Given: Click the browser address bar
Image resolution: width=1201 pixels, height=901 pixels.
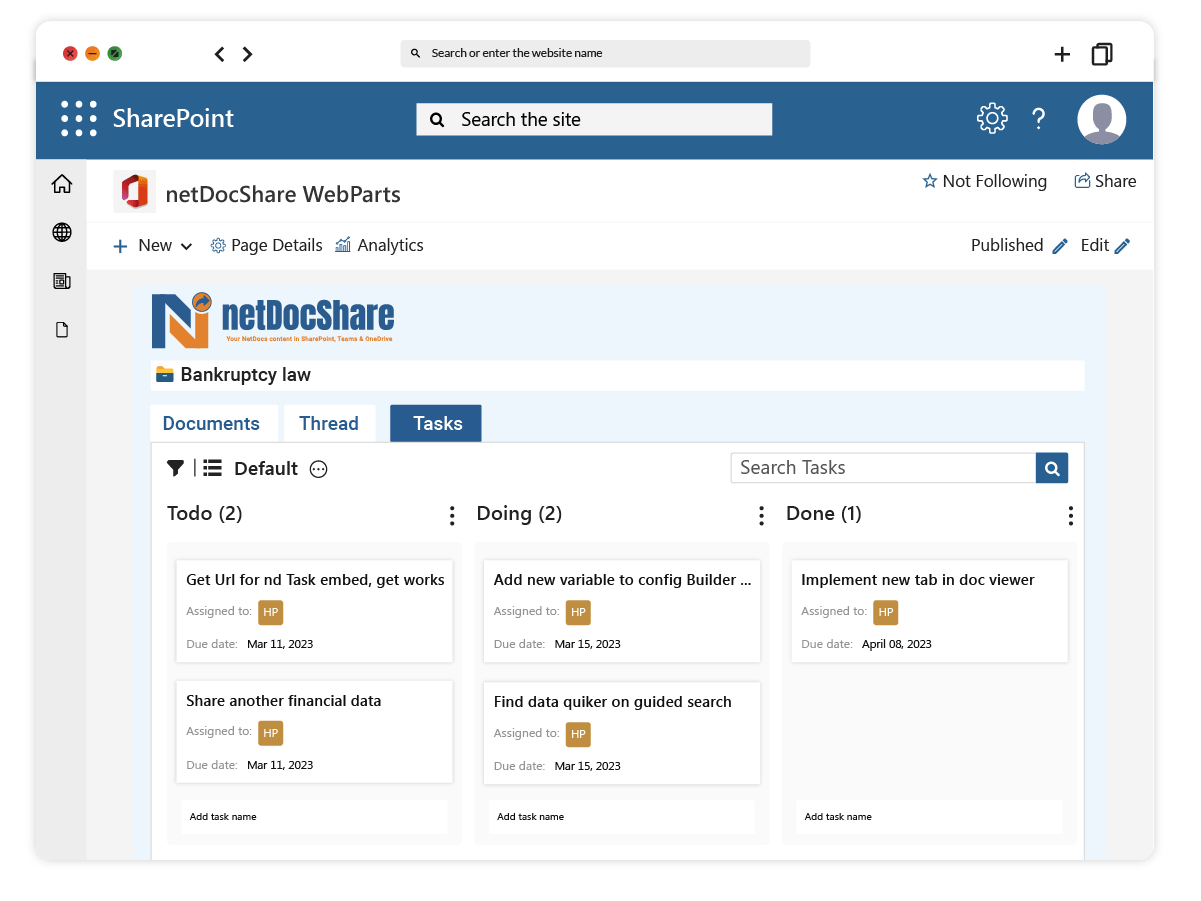Looking at the screenshot, I should tap(605, 53).
